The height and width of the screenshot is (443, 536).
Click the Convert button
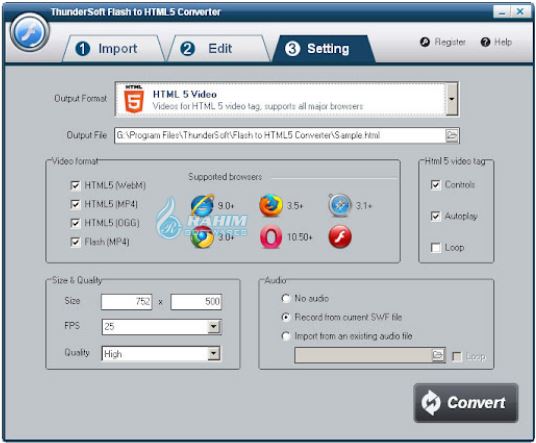coord(466,403)
